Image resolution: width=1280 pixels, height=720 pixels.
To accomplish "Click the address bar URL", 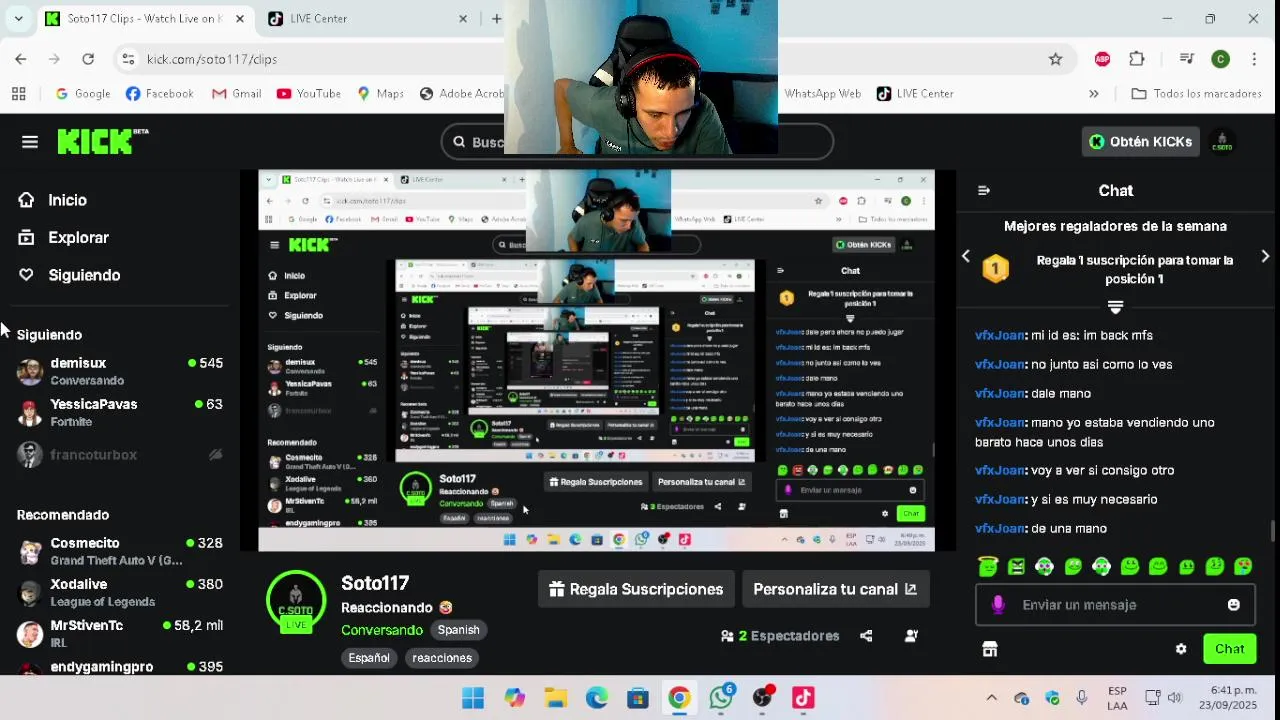I will pos(212,59).
